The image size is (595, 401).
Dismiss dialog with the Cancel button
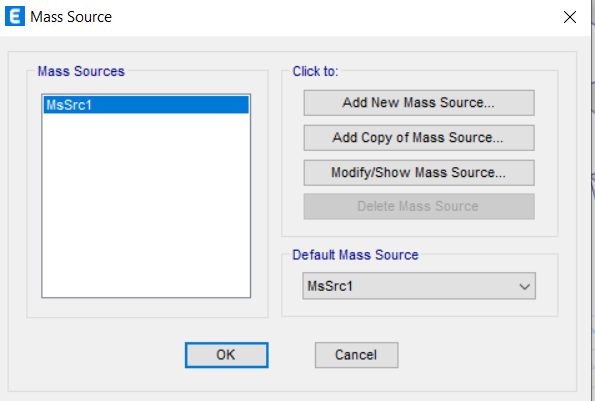[356, 355]
